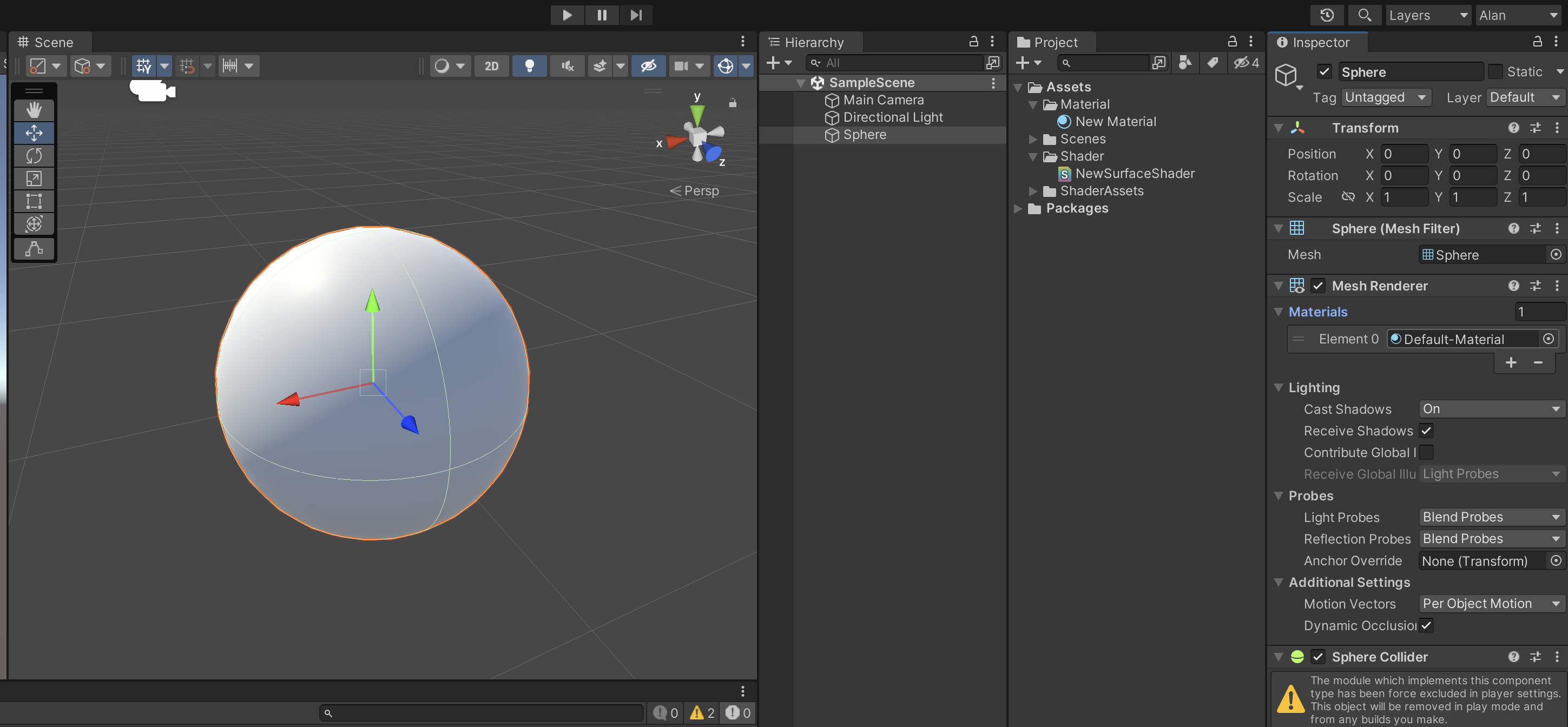
Task: Uncheck Receive Shadows checkbox
Action: tap(1426, 431)
